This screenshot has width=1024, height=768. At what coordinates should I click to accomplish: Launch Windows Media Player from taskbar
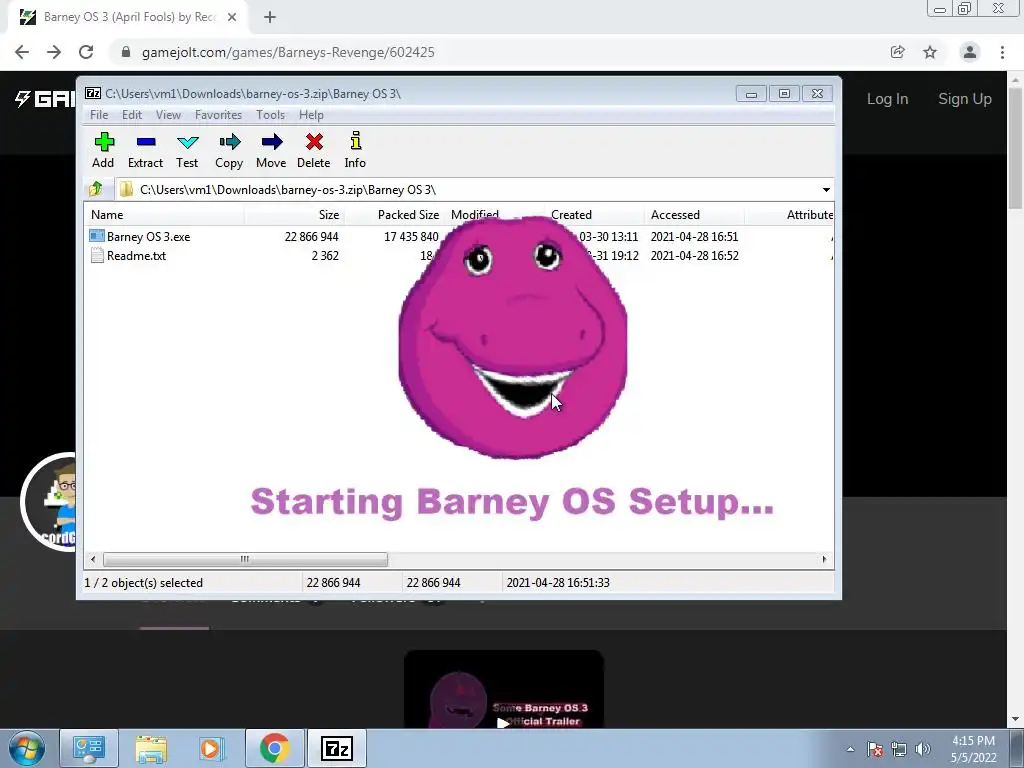tap(212, 748)
